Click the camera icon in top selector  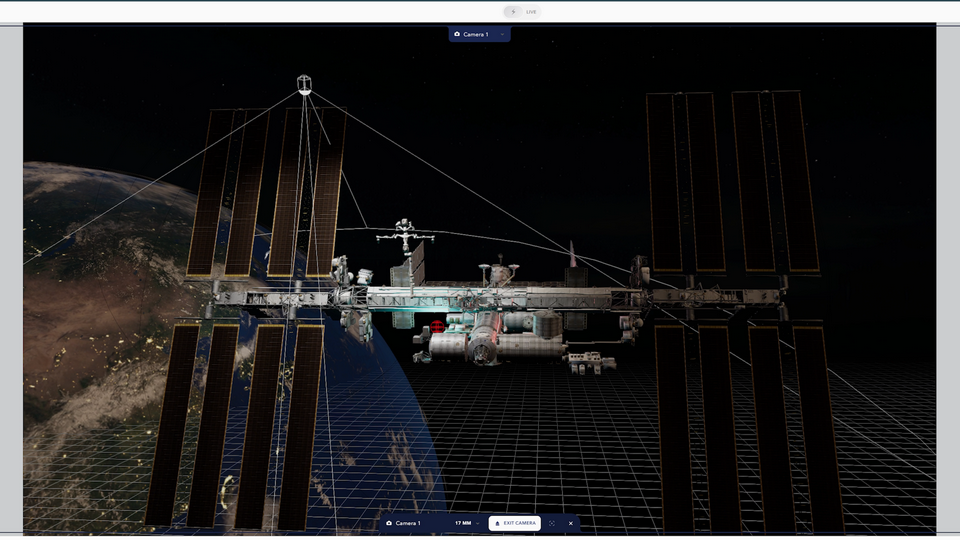click(x=457, y=34)
